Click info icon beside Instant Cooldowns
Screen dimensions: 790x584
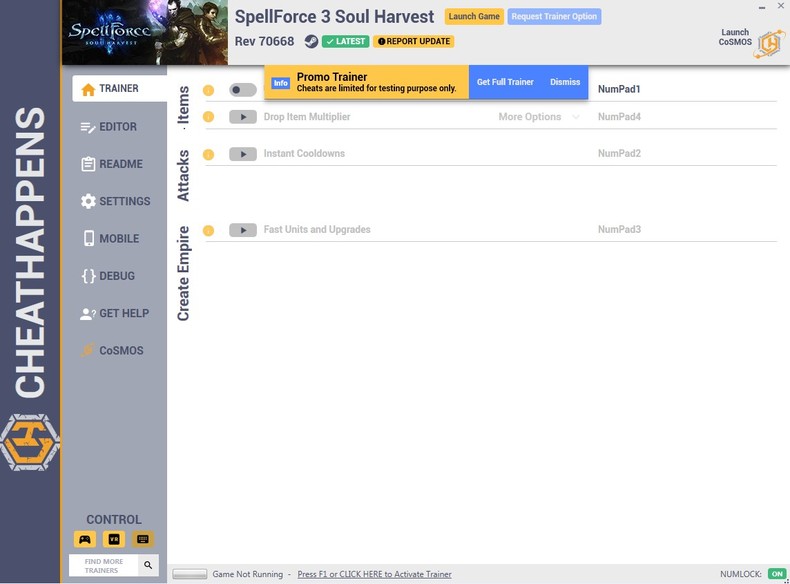click(x=209, y=154)
